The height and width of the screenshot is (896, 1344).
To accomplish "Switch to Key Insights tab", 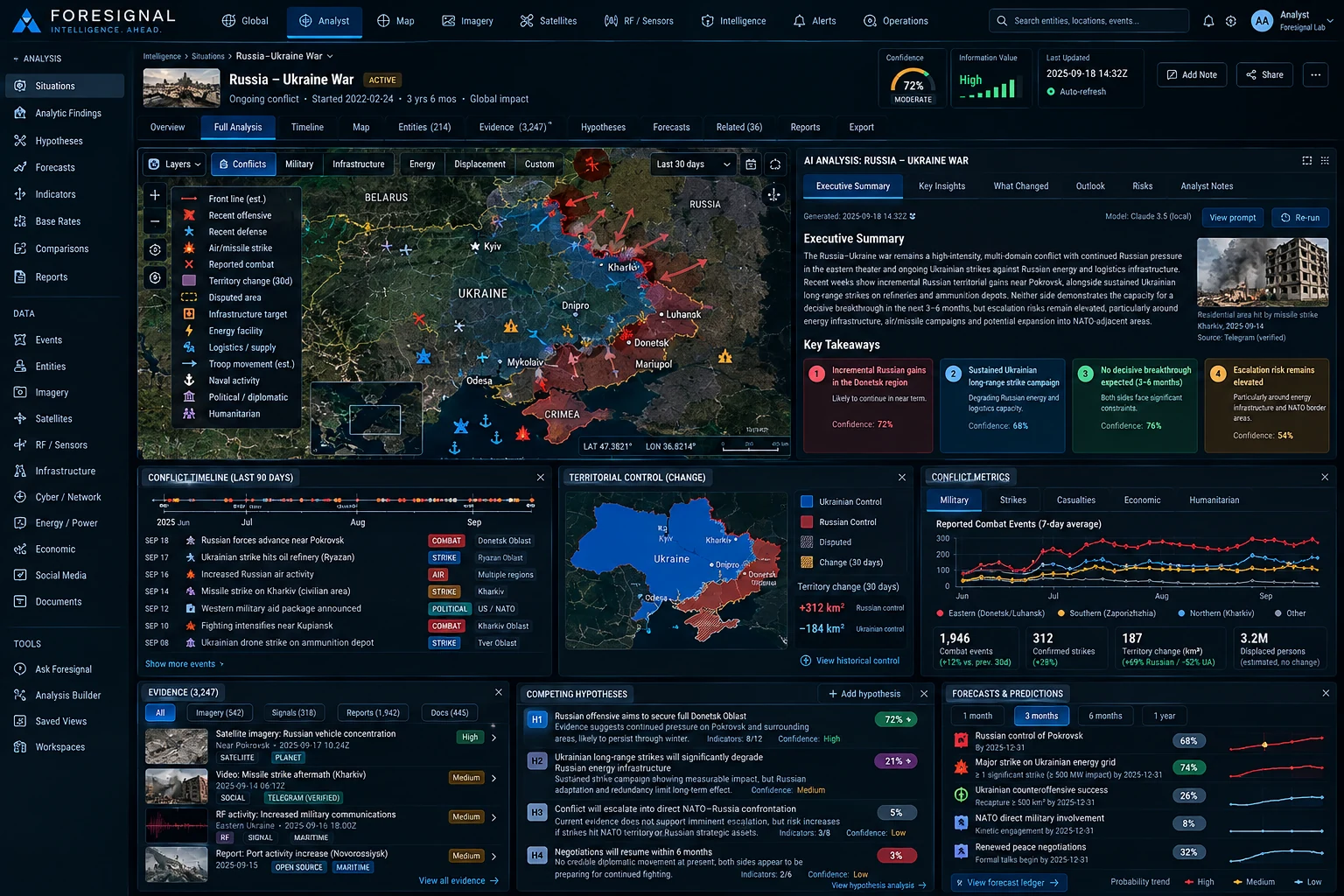I will 941,186.
